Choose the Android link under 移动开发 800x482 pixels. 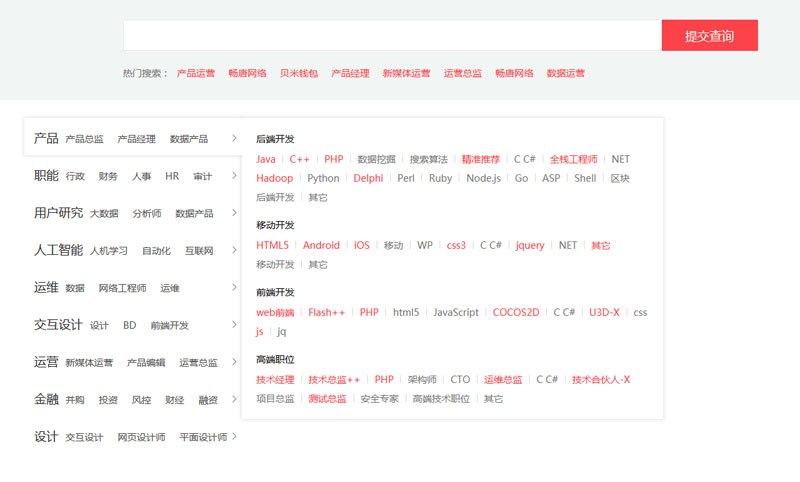pos(321,245)
